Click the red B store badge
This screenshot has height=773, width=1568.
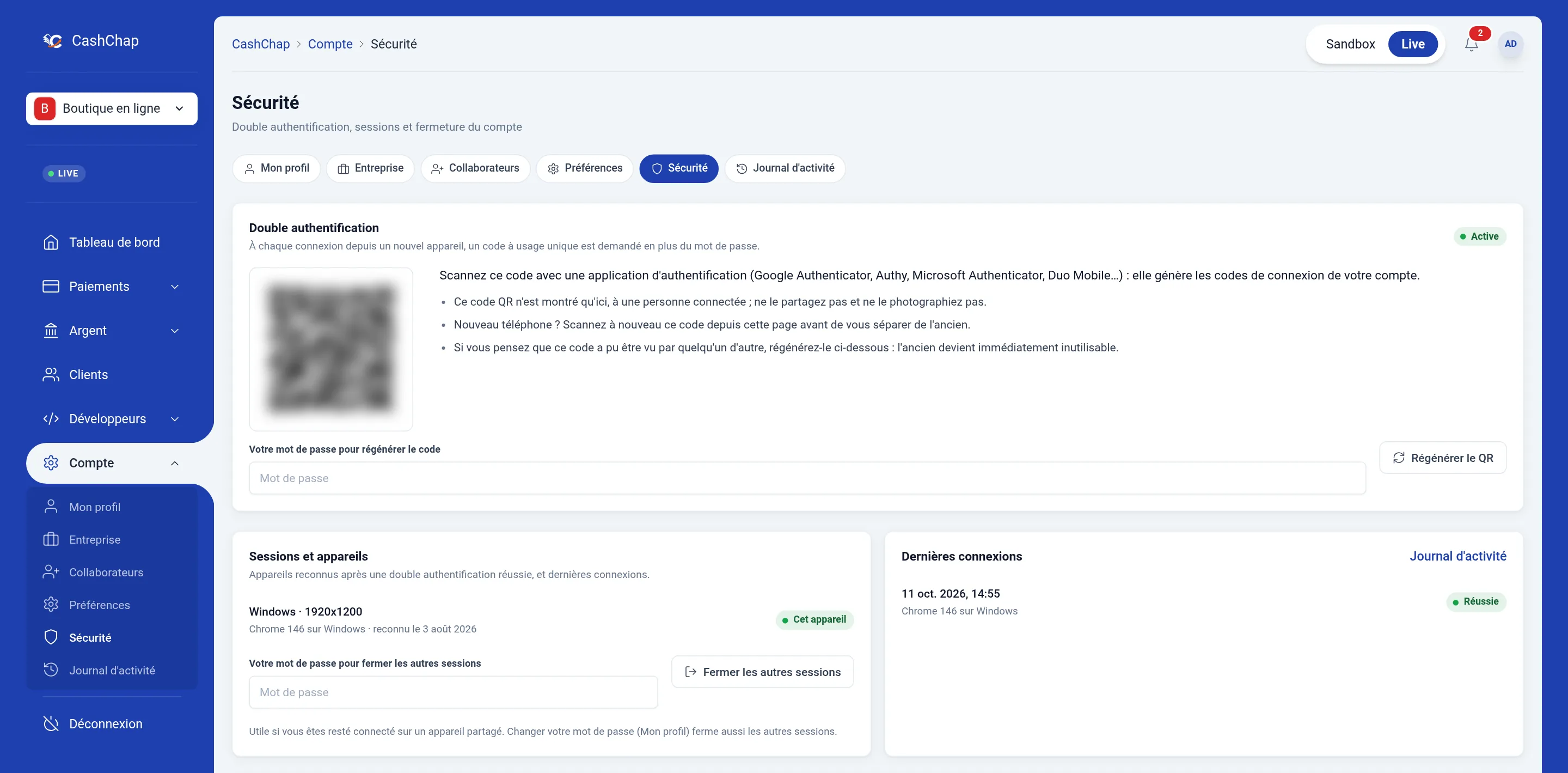click(x=45, y=108)
